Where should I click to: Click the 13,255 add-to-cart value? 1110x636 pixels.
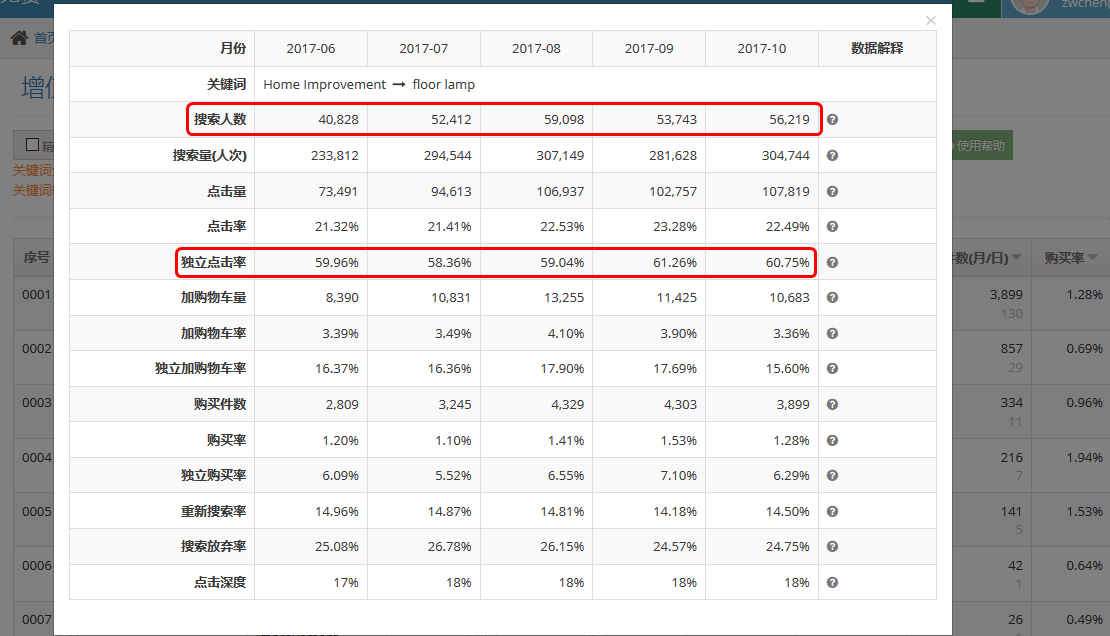tap(564, 297)
